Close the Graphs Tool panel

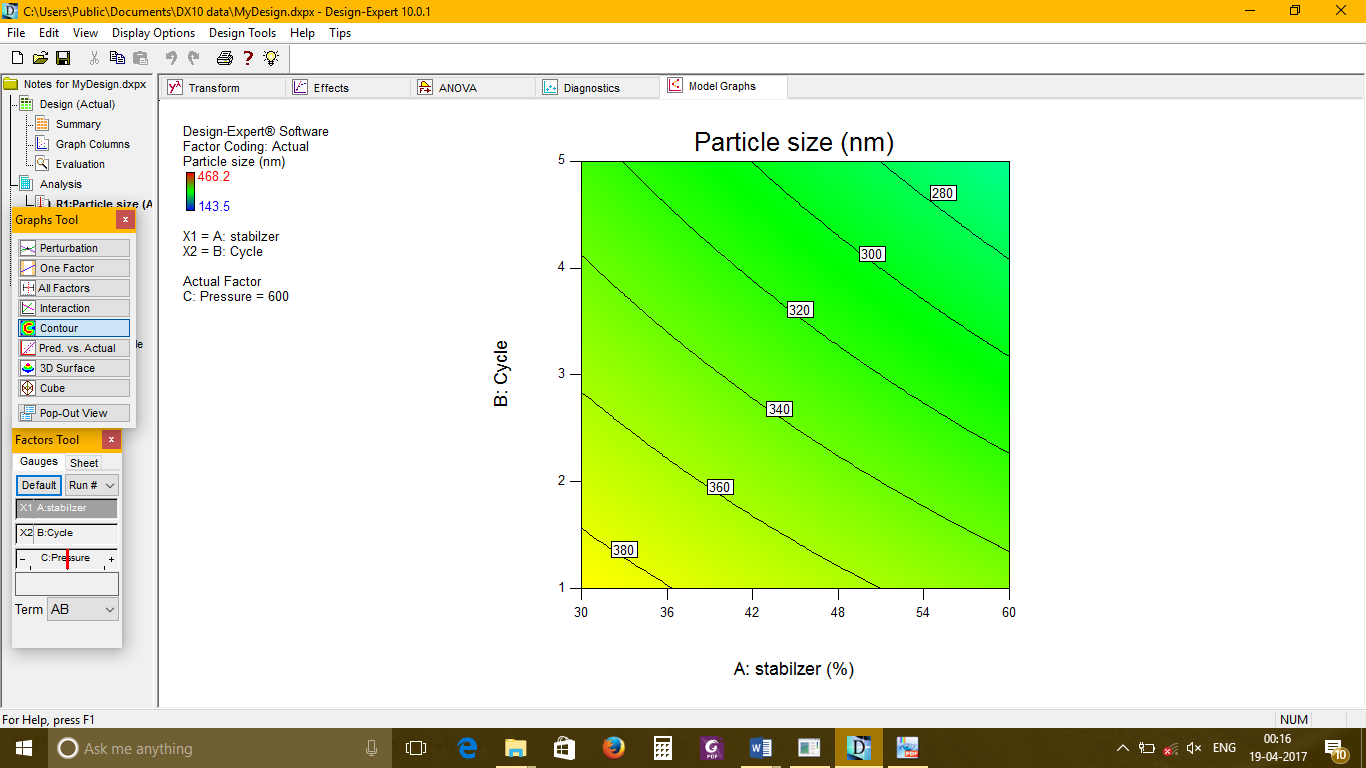pos(125,220)
